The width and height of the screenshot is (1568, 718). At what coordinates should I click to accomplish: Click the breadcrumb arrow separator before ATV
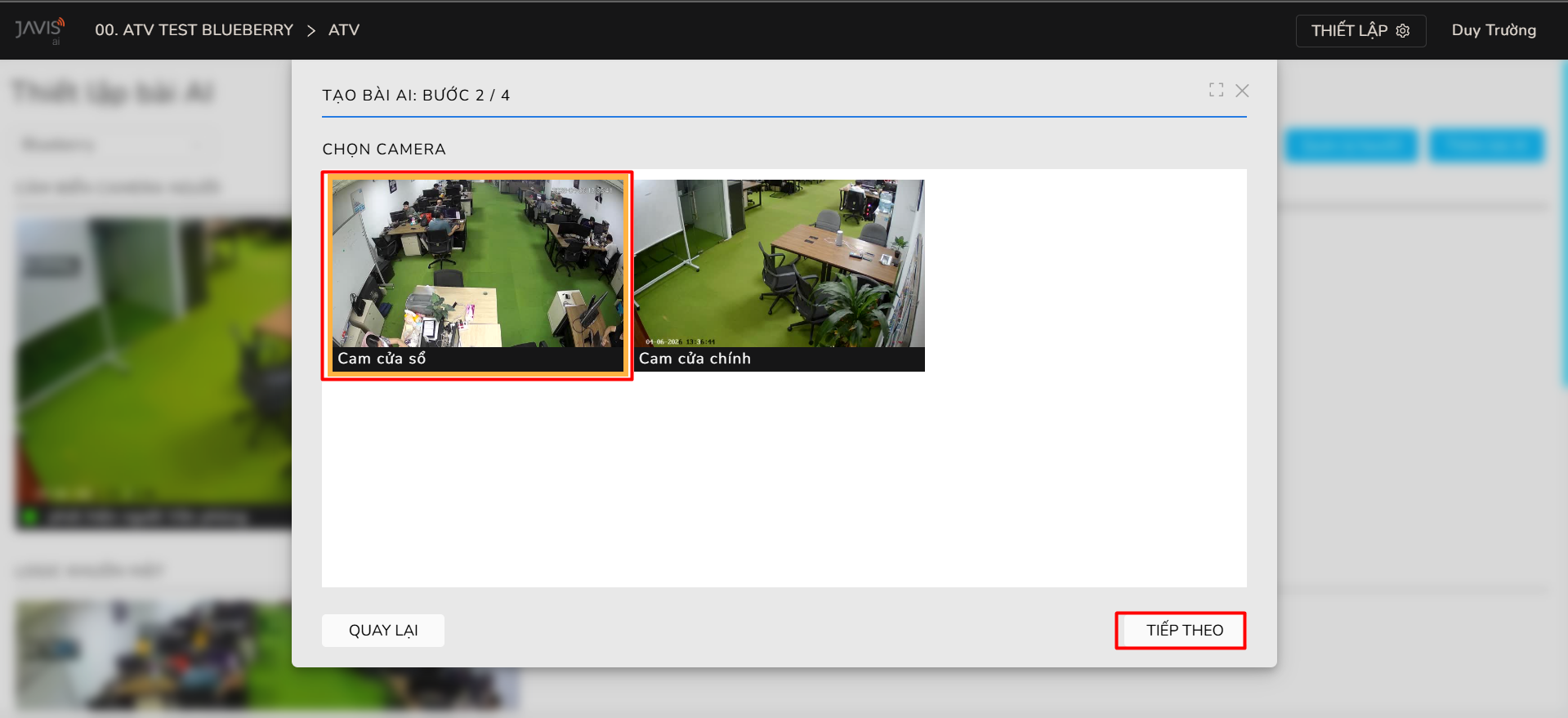(310, 30)
